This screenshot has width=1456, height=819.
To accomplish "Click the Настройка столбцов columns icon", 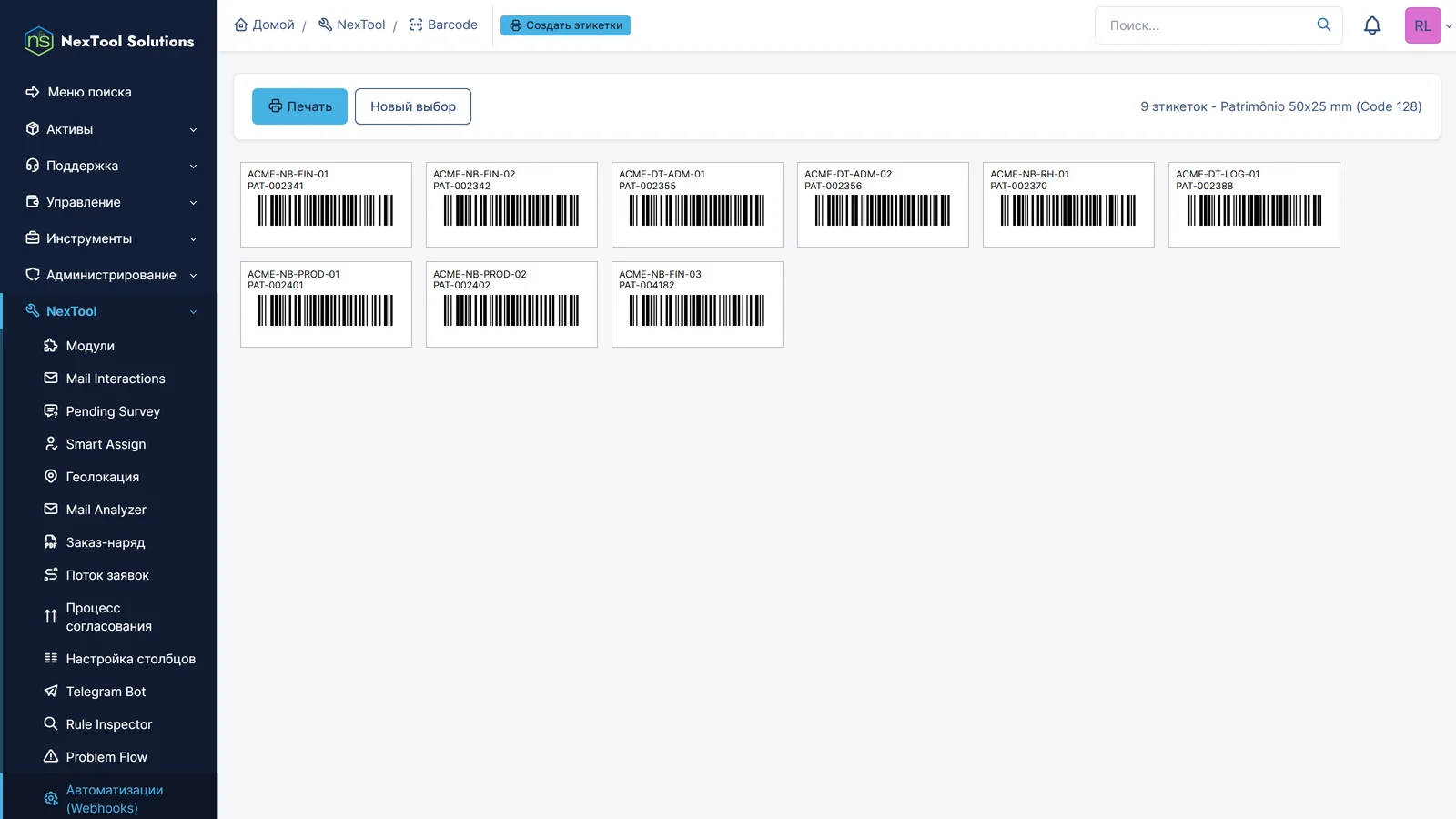I will (x=51, y=659).
